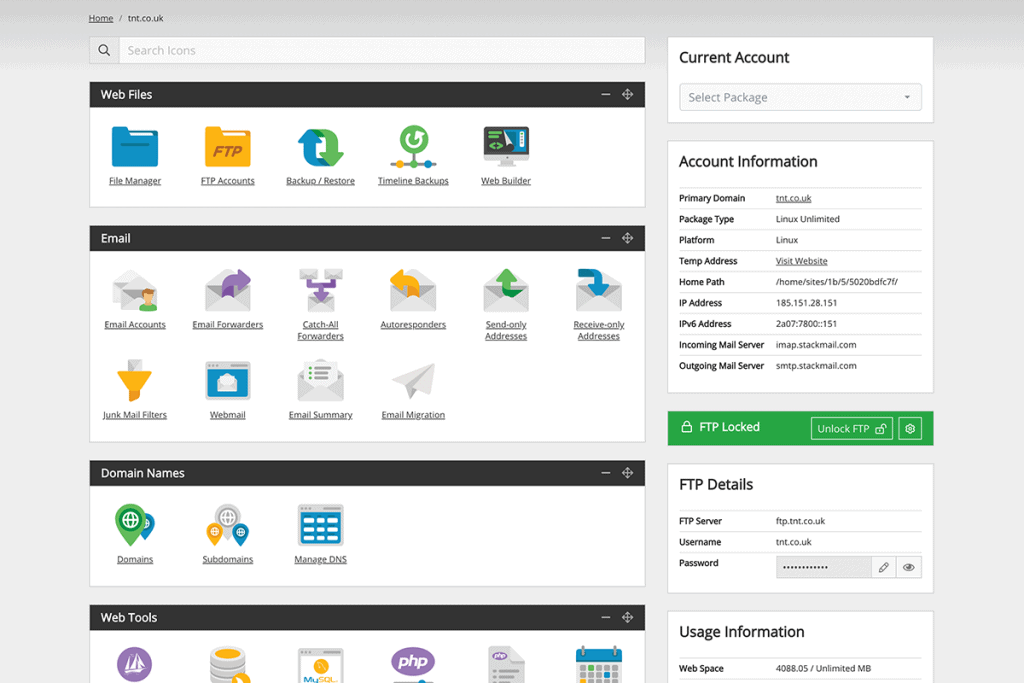Open the Select Package dropdown
This screenshot has height=683, width=1024.
[x=800, y=97]
